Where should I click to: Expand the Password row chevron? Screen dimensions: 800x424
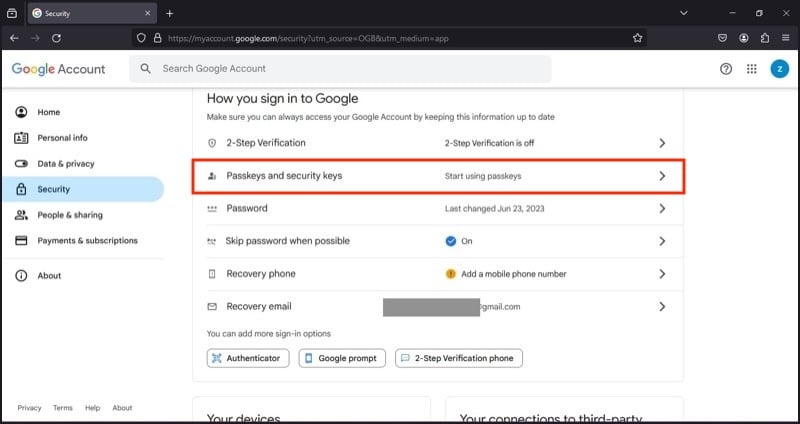tap(662, 208)
